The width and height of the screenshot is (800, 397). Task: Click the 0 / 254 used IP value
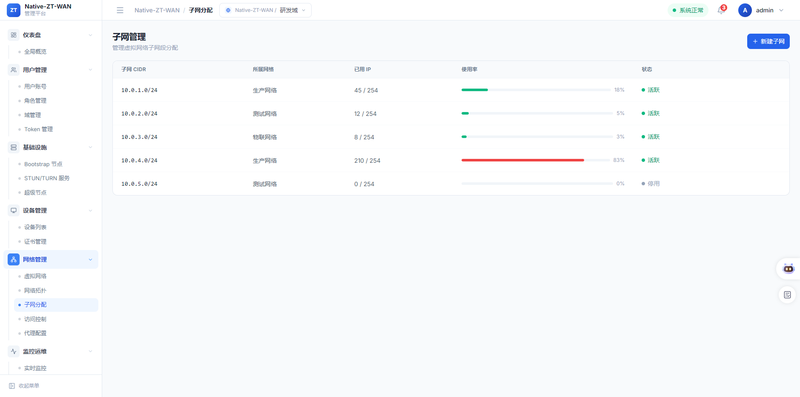364,184
